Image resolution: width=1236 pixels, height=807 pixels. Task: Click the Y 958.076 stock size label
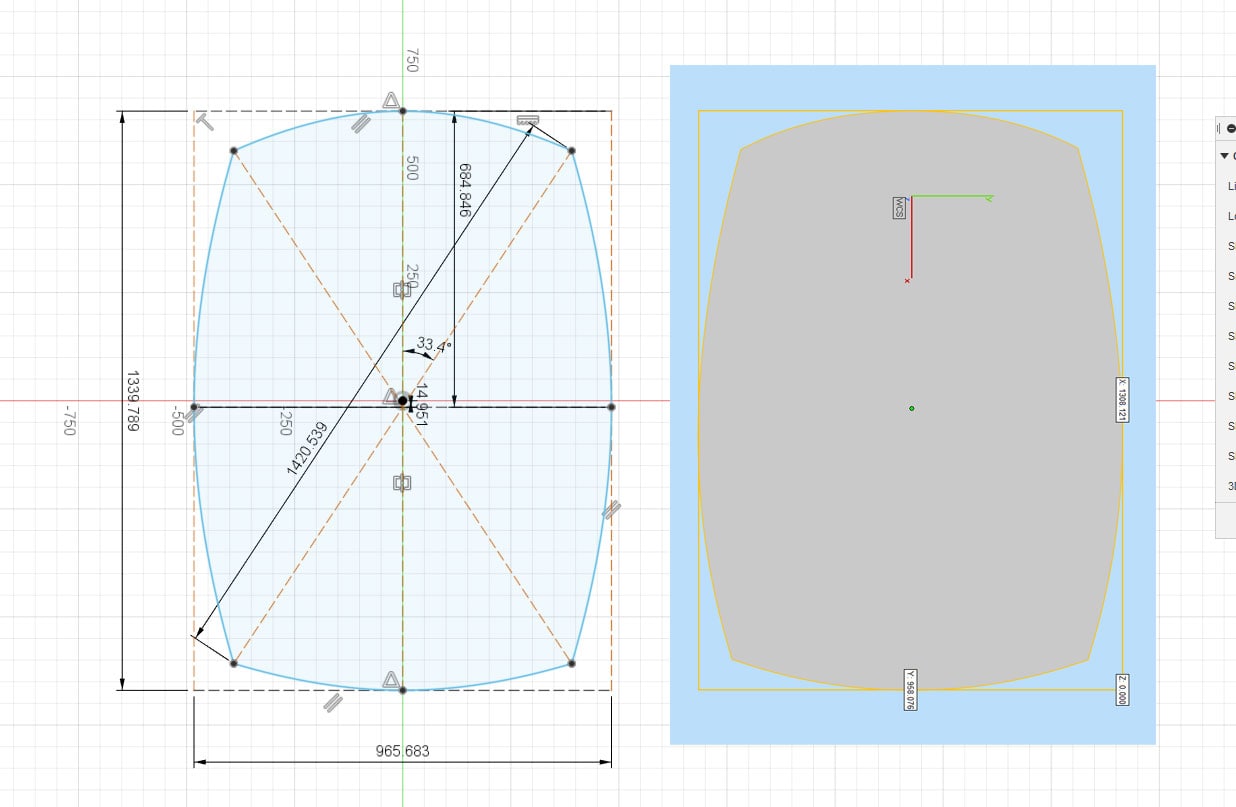point(910,689)
